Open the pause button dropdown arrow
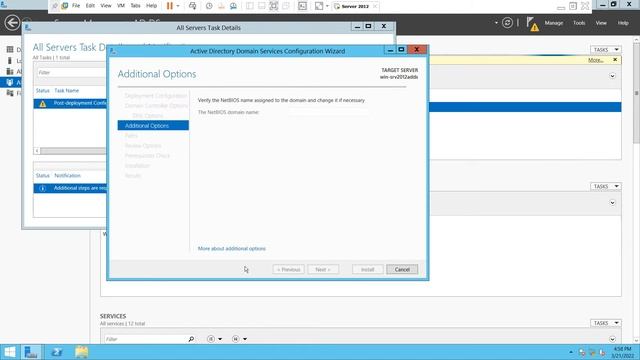This screenshot has width=640, height=360. [x=178, y=6]
